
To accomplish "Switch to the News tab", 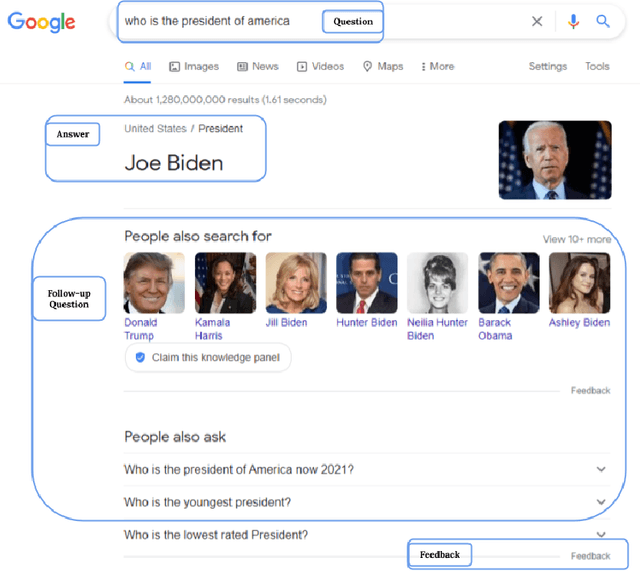I will 258,66.
